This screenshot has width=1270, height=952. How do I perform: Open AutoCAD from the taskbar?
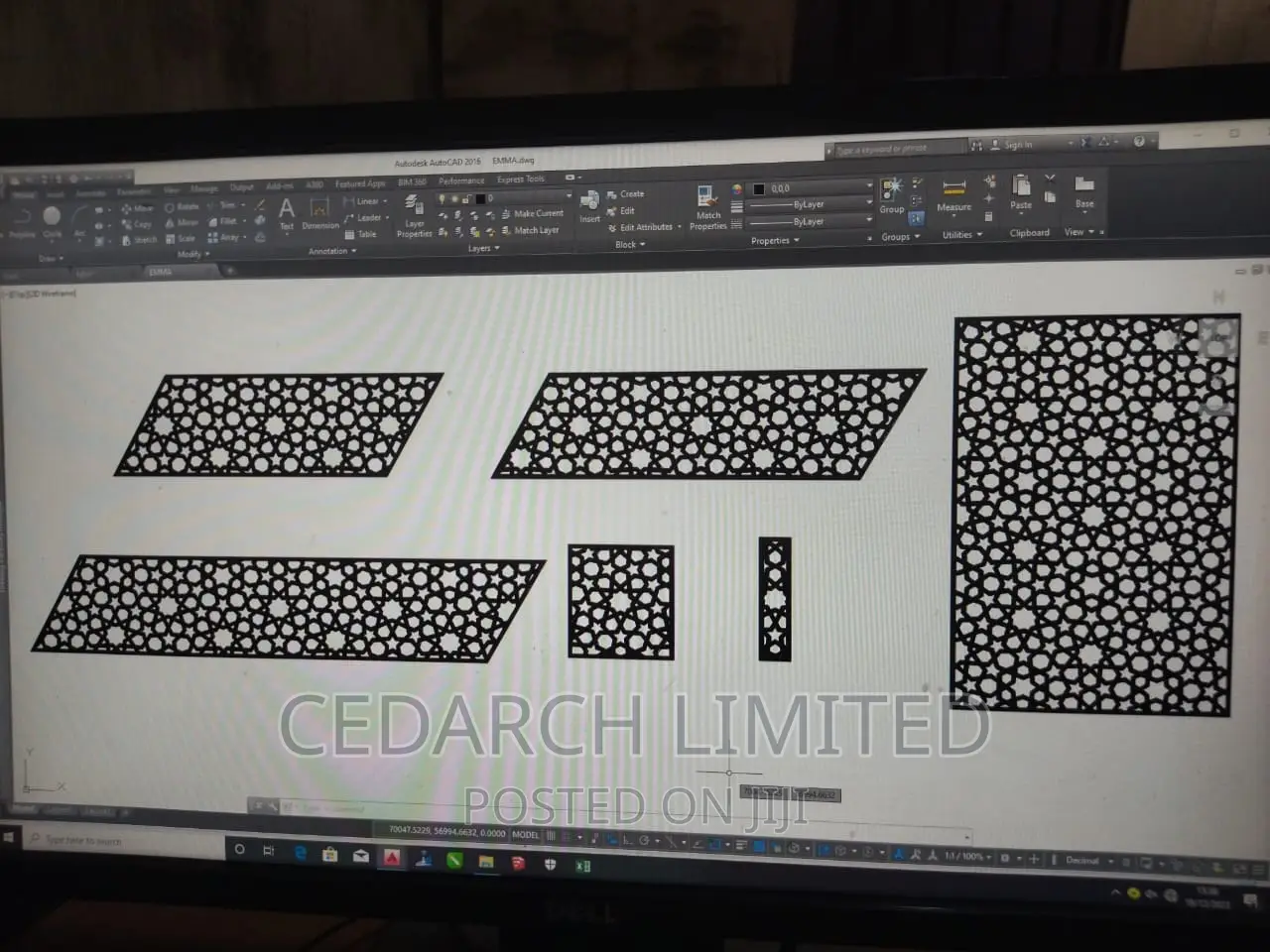[392, 858]
